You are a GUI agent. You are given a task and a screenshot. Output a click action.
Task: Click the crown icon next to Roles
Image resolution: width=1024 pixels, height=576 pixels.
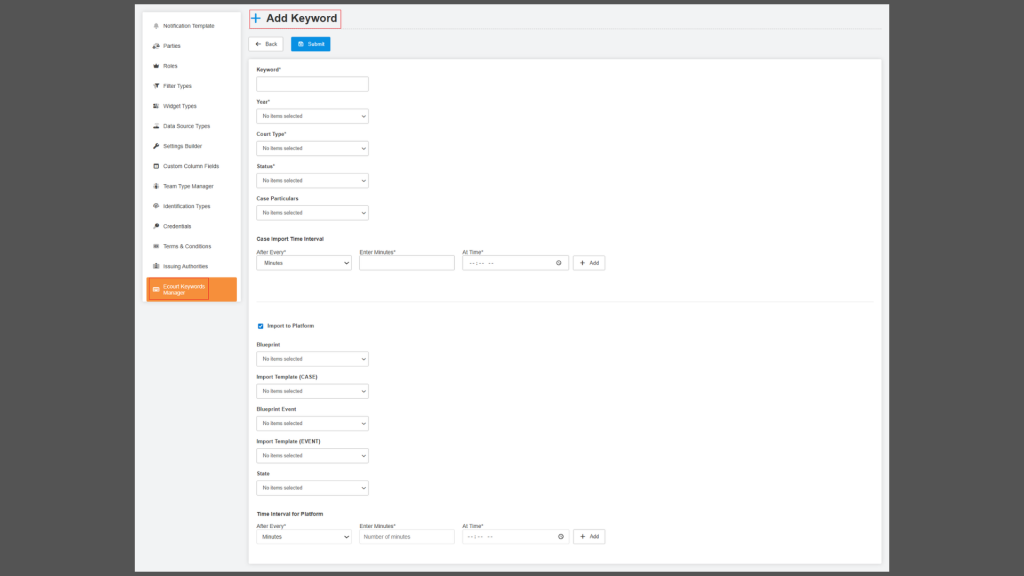click(x=155, y=66)
